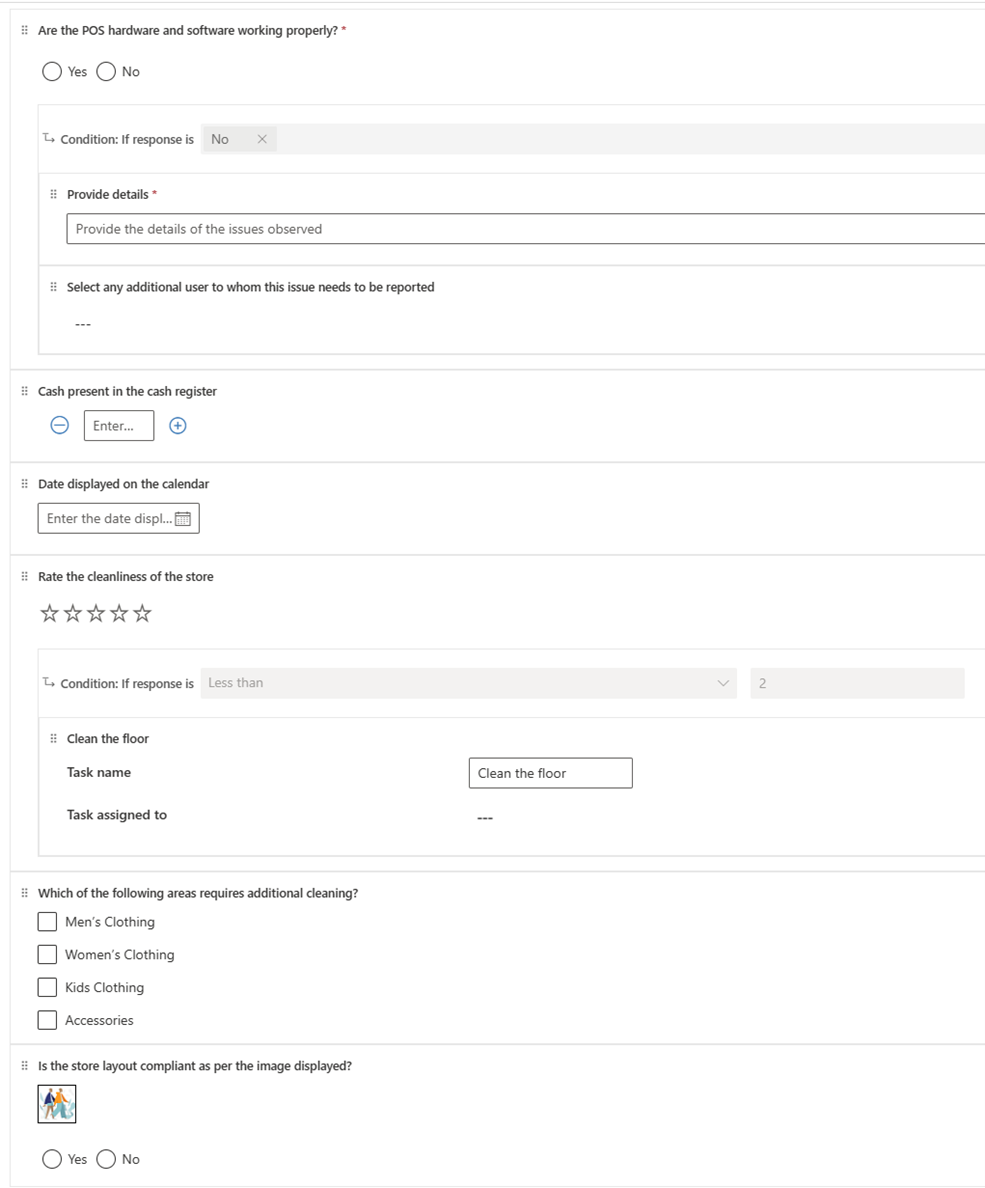Edit the Task name field Clean the floor

[x=551, y=773]
